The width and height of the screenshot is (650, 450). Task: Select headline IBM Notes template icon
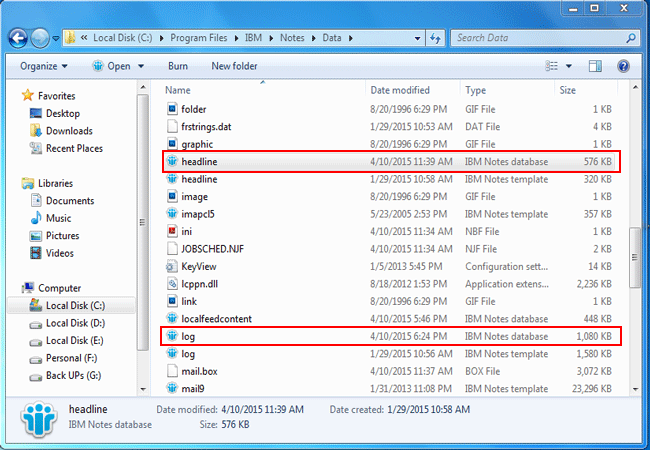coord(172,179)
